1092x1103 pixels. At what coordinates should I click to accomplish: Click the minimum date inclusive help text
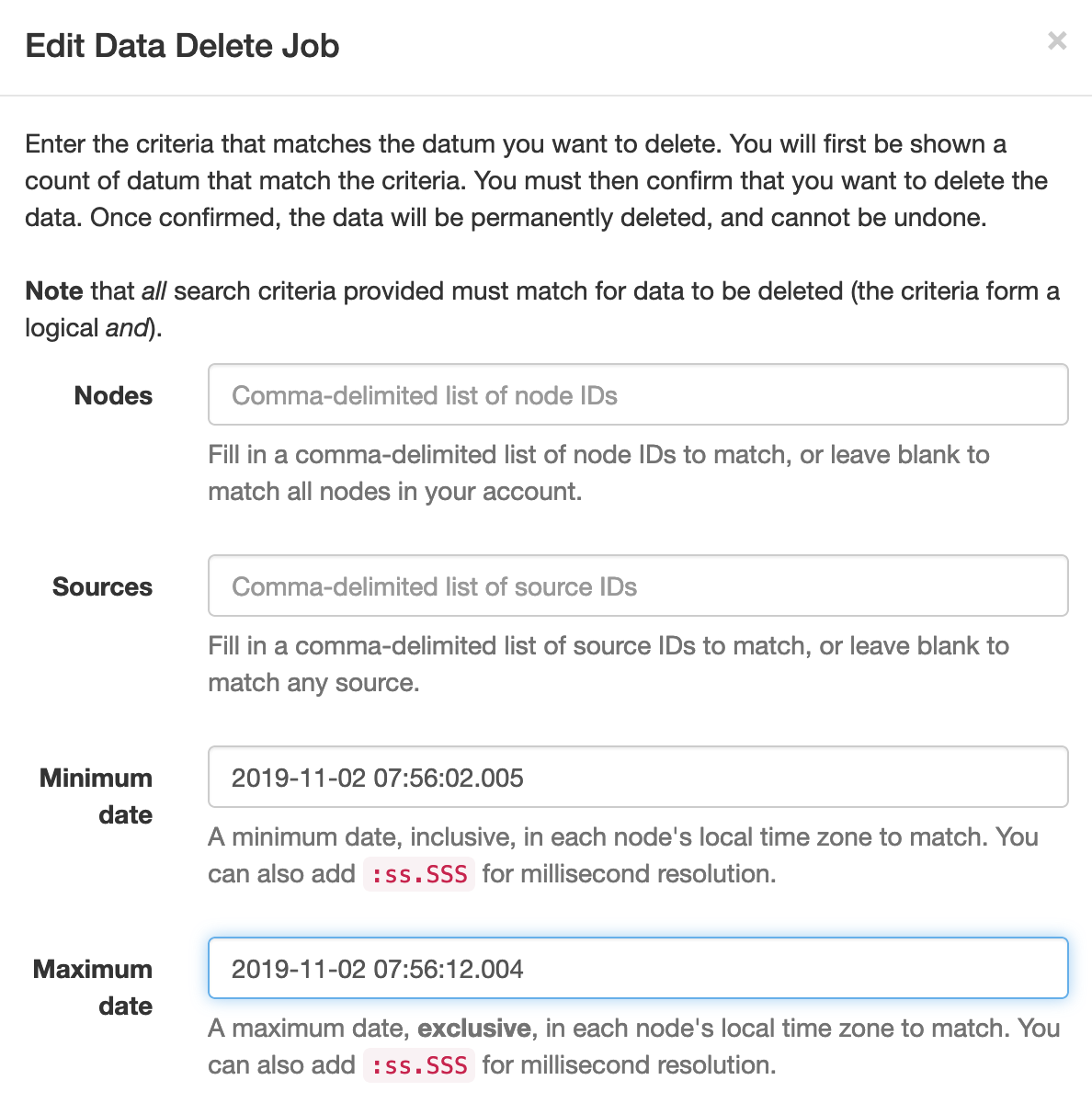622,856
